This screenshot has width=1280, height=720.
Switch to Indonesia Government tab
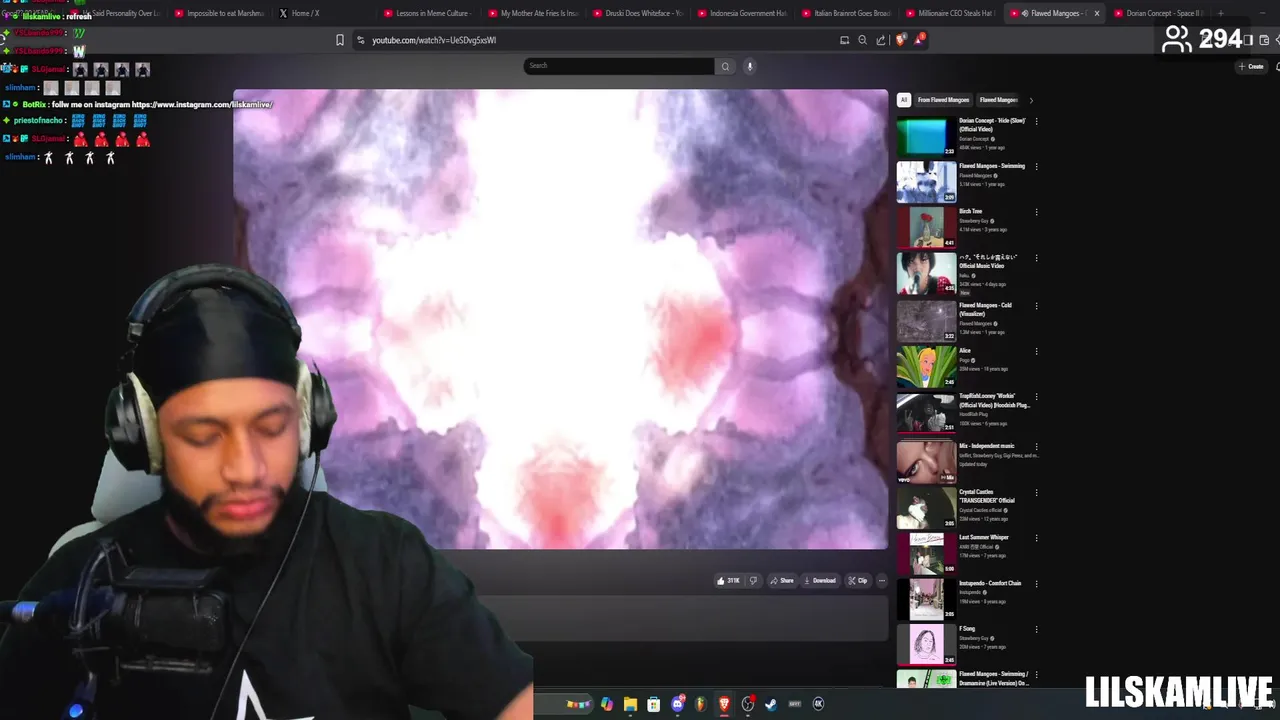(742, 13)
